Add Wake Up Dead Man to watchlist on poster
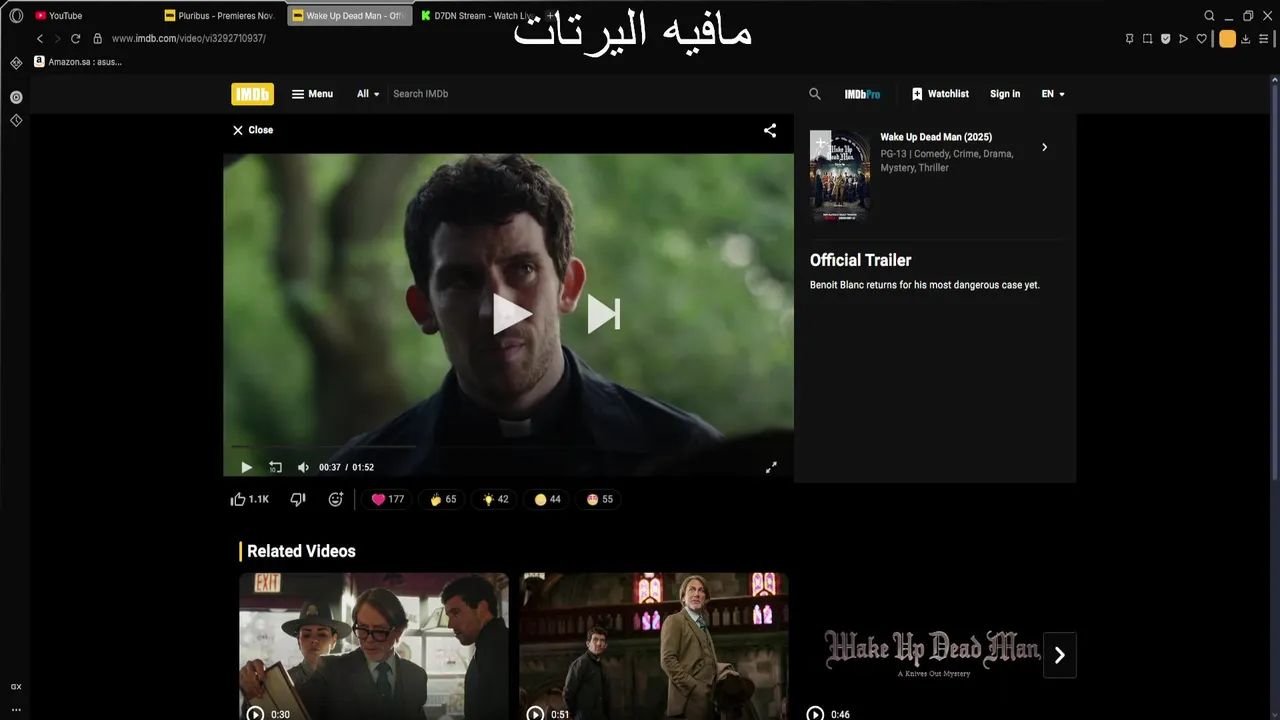 tap(820, 142)
